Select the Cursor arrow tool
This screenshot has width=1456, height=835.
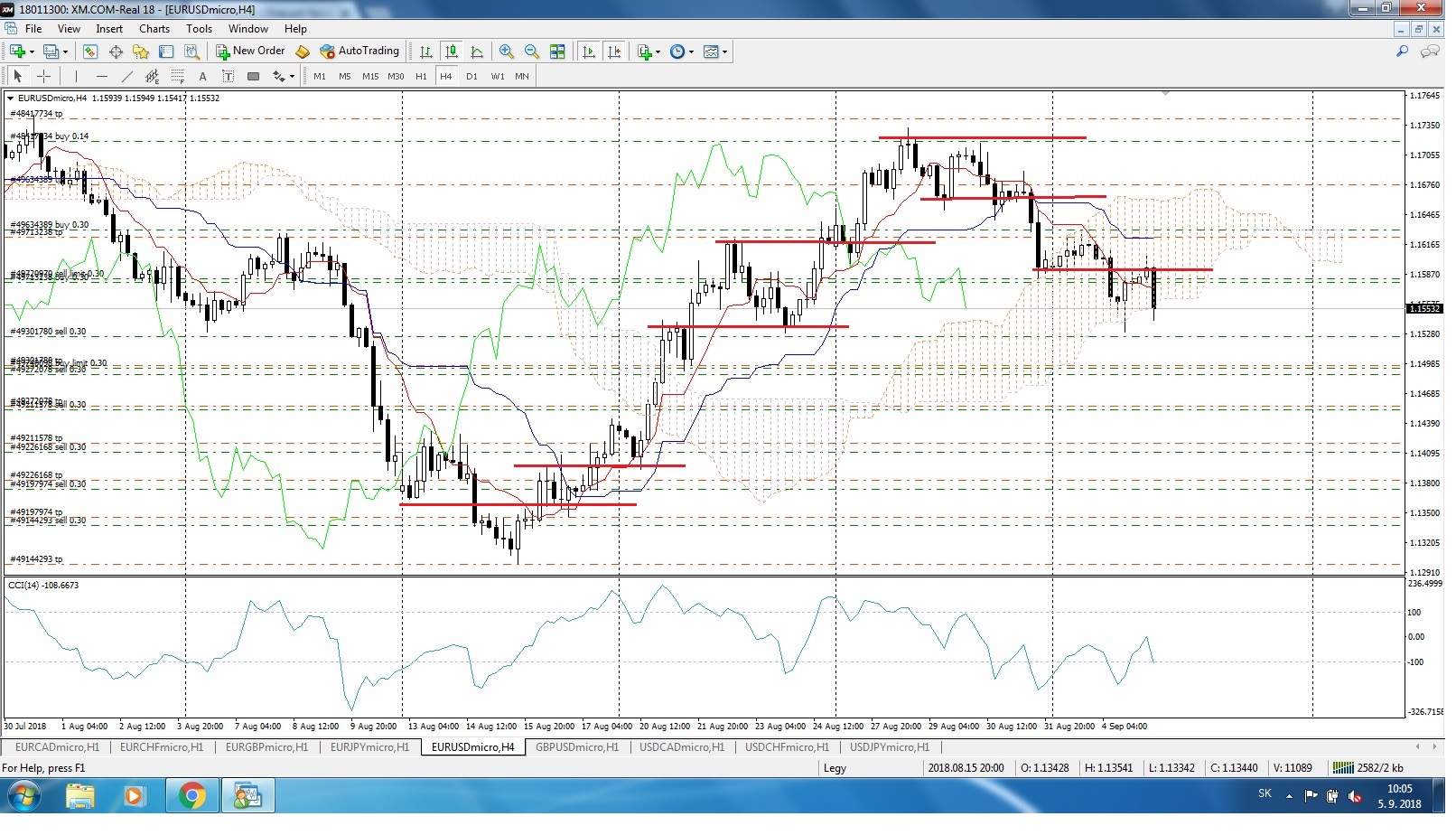pos(17,76)
